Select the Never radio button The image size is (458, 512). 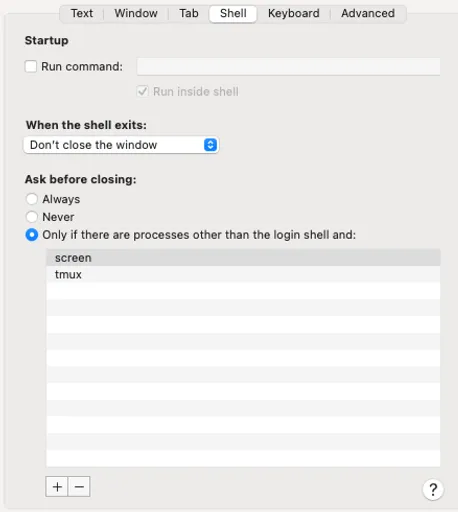click(32, 217)
